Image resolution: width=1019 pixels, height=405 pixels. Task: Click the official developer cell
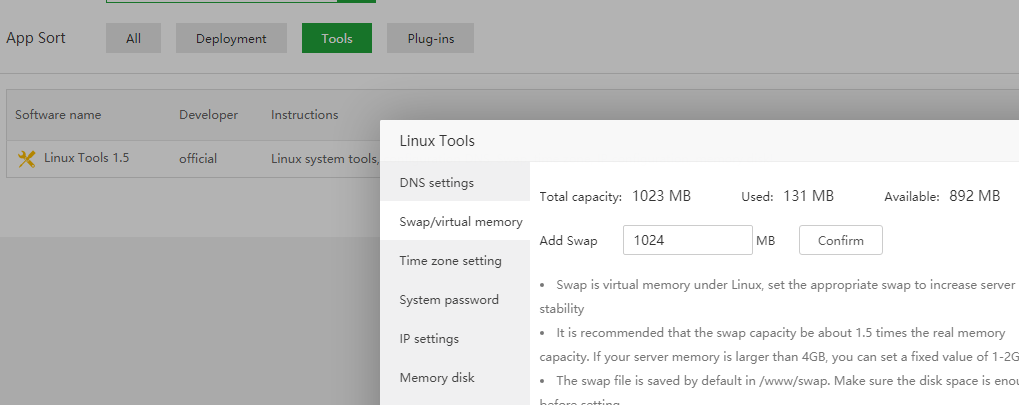pyautogui.click(x=198, y=158)
